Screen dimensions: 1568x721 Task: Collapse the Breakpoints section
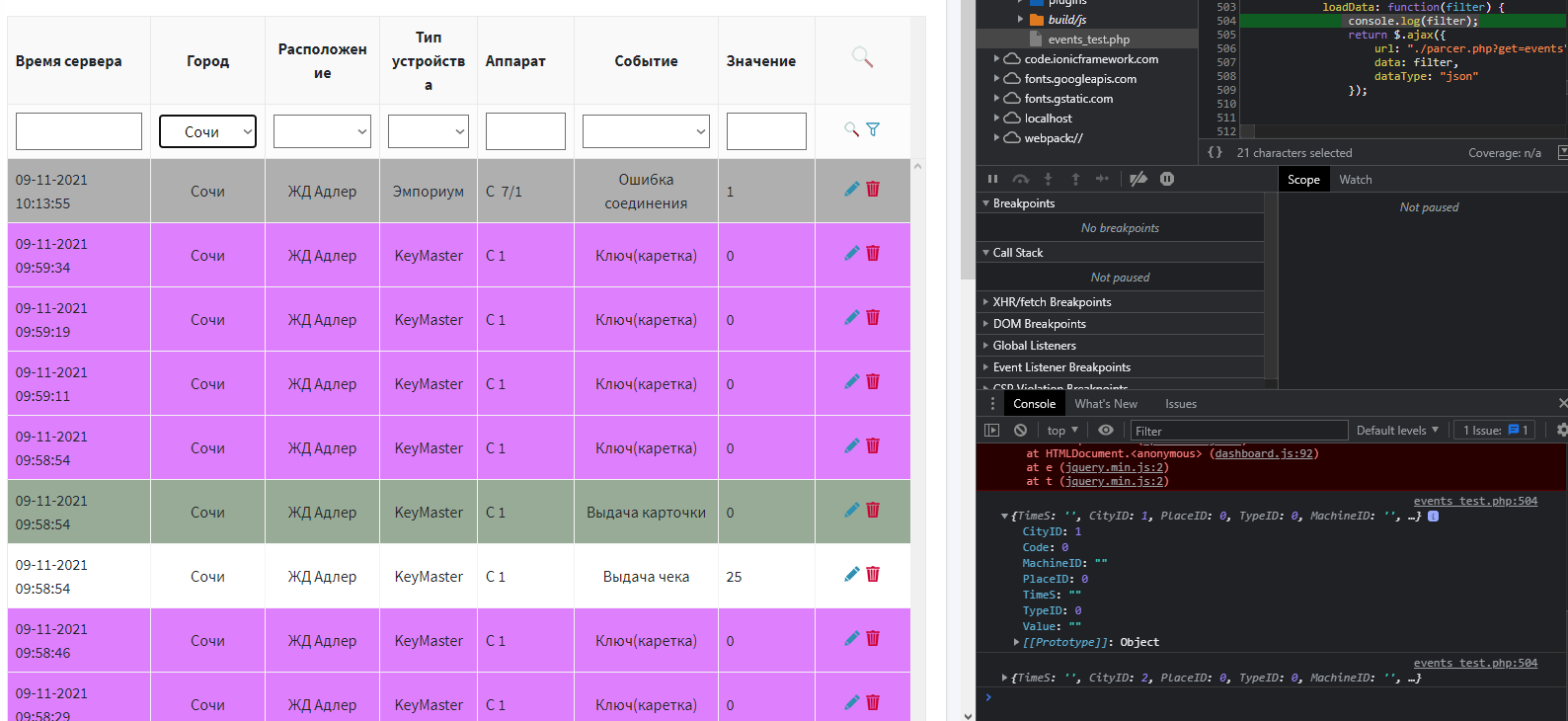(x=1120, y=202)
